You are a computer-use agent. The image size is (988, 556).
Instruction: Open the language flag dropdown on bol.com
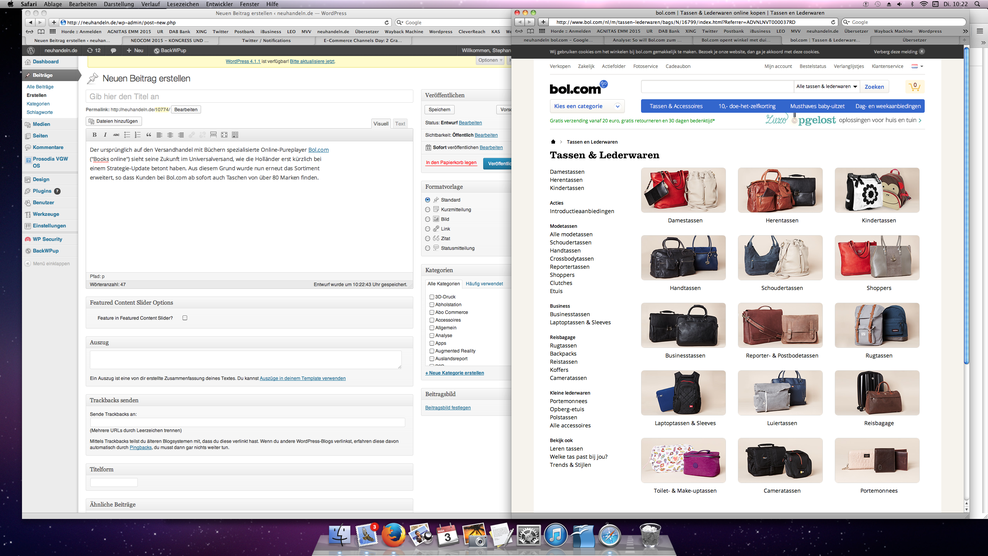click(917, 66)
